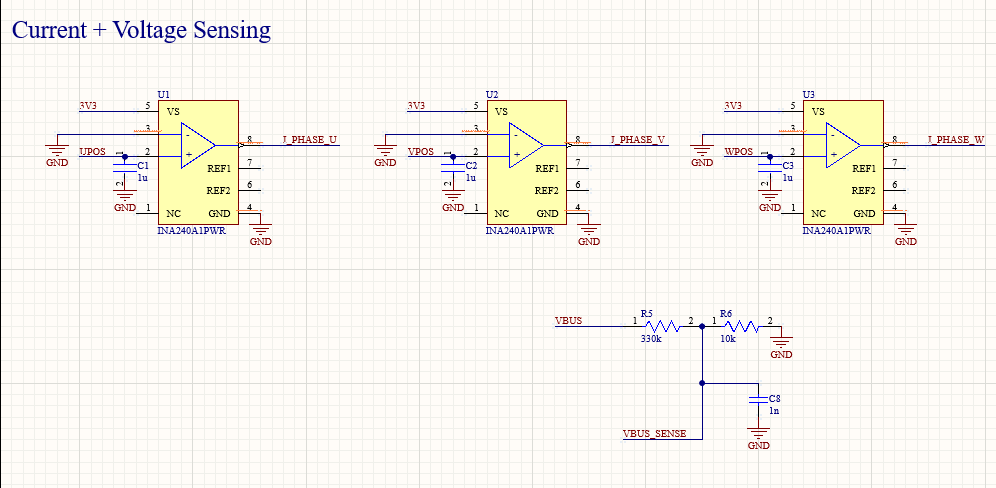996x488 pixels.
Task: Click the C8 designator label
Action: tap(775, 398)
